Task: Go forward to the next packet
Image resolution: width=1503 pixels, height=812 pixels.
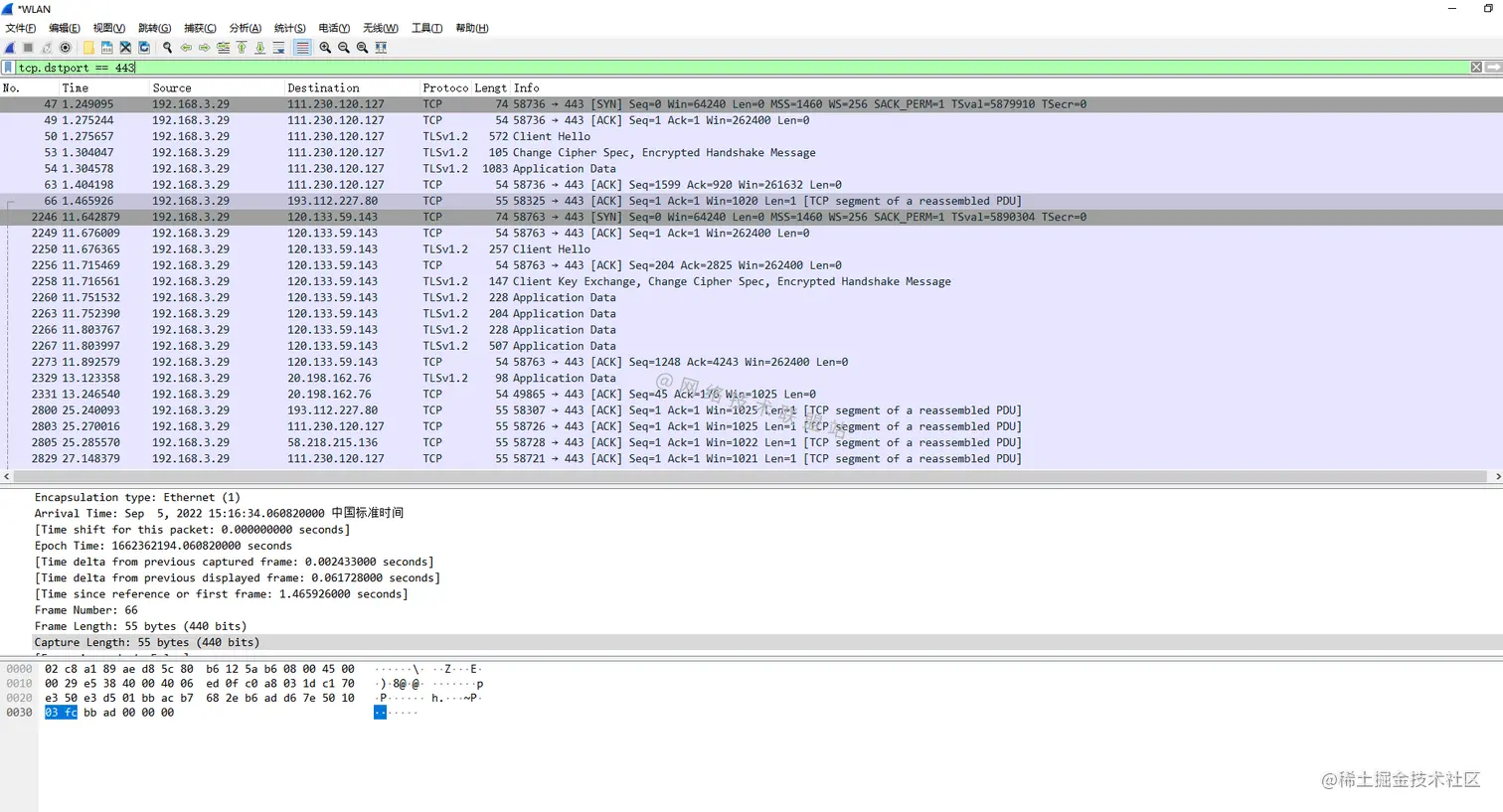Action: click(204, 48)
